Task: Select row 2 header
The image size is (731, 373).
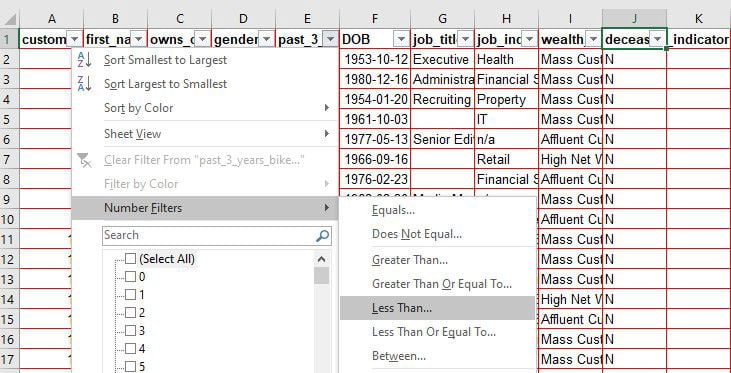Action: 9,59
